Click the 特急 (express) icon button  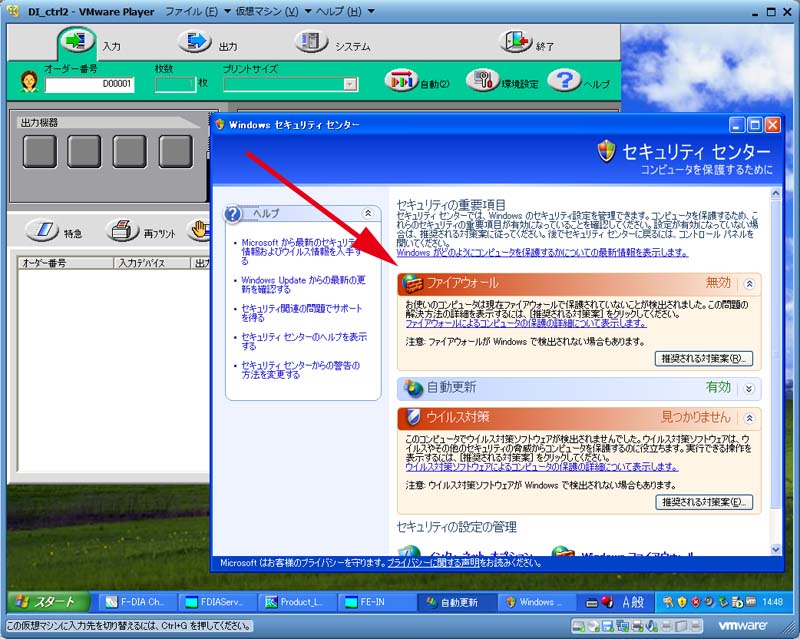pos(42,230)
